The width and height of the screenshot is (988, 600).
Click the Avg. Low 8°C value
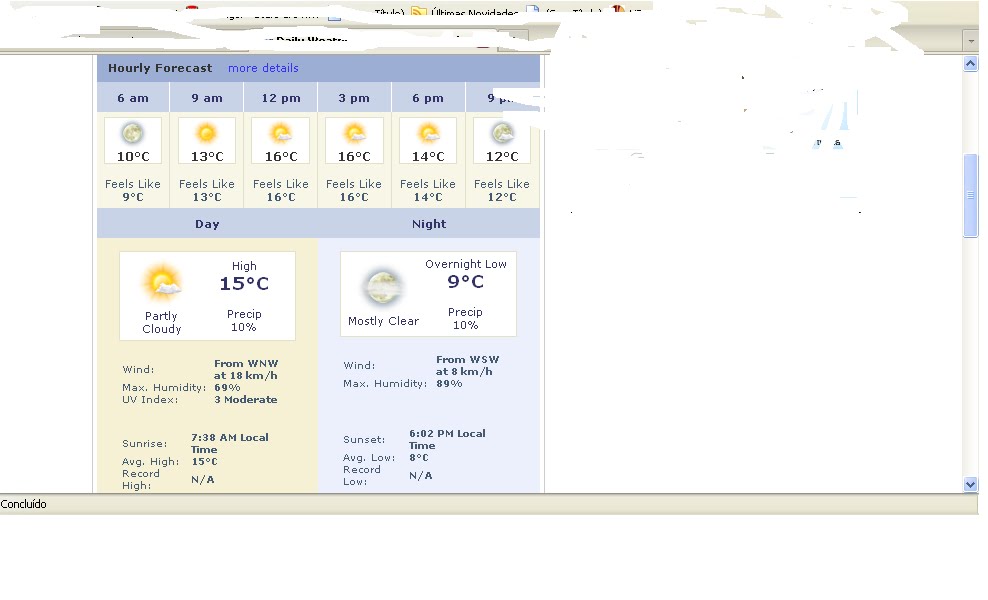click(x=419, y=458)
